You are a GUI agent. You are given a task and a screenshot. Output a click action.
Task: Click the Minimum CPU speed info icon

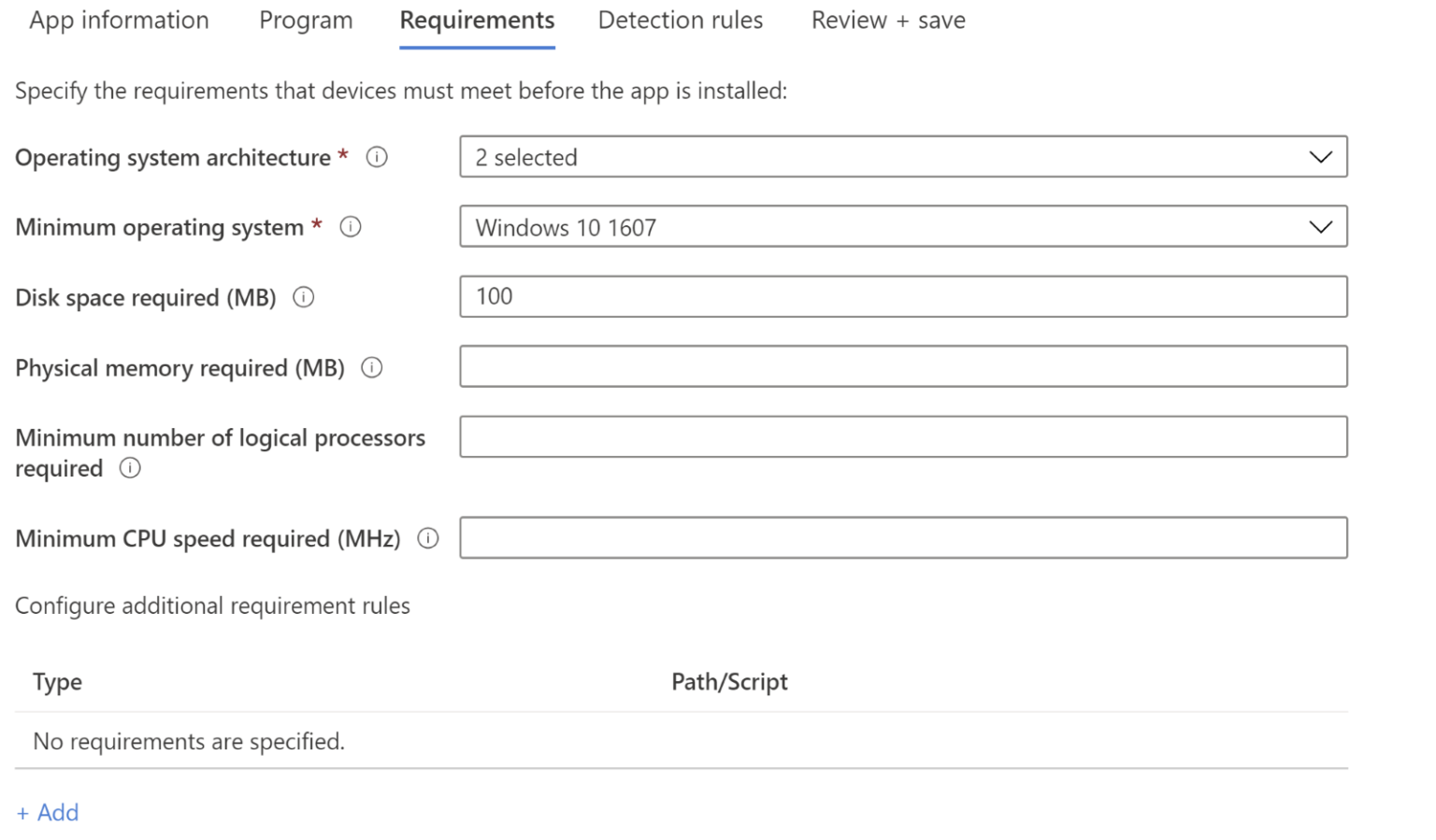[427, 538]
